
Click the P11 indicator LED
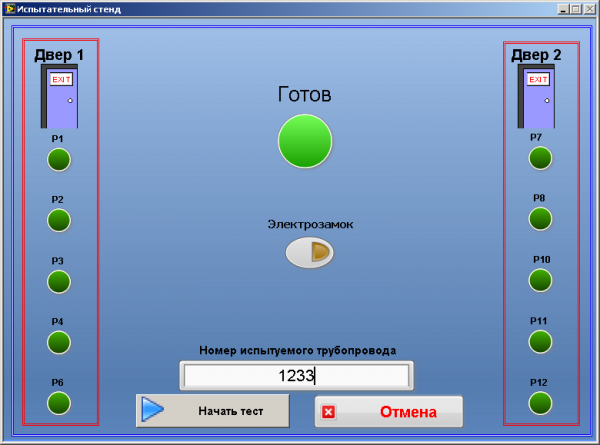[540, 341]
